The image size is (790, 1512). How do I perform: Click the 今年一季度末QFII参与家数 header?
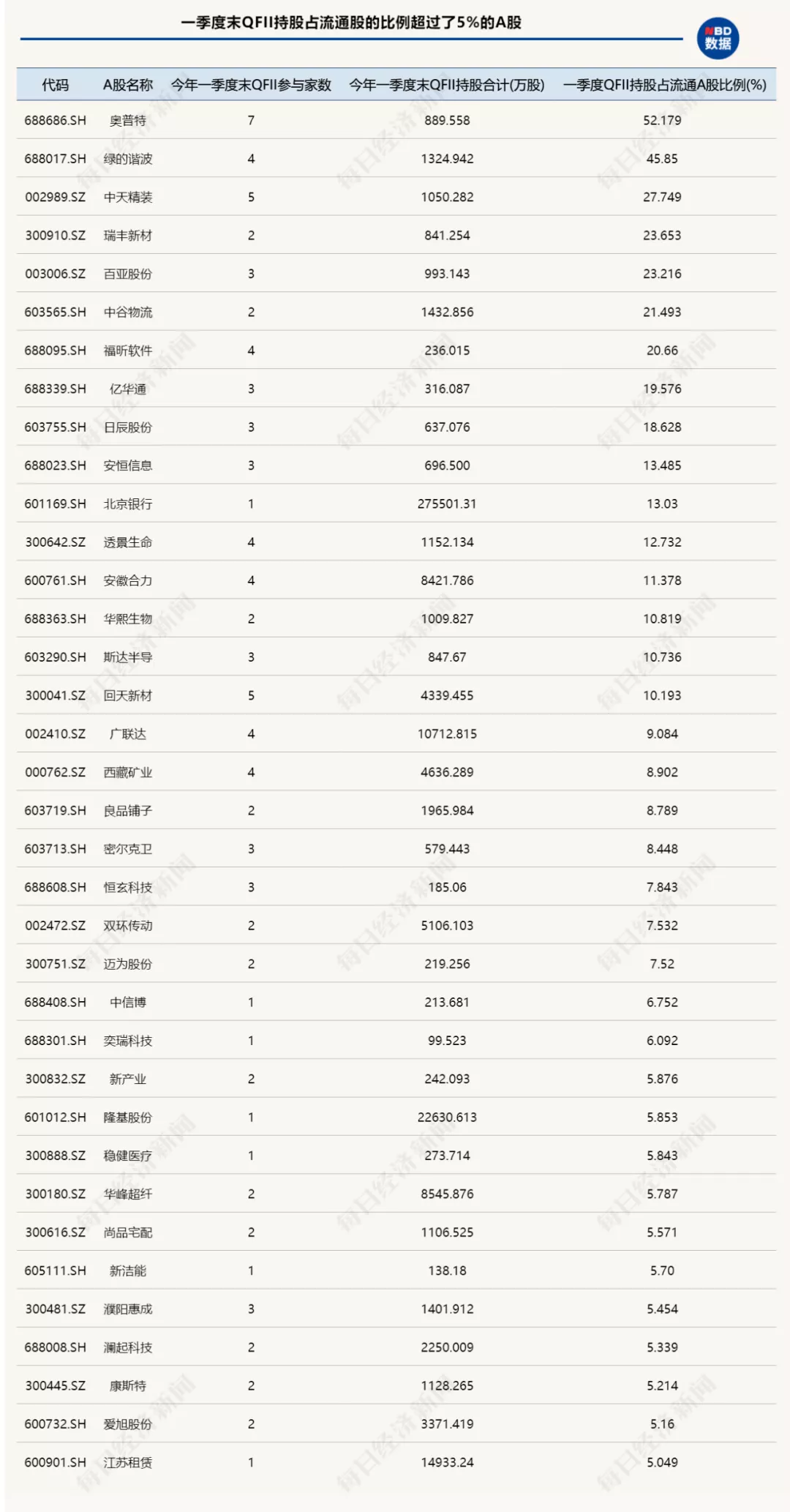(251, 85)
